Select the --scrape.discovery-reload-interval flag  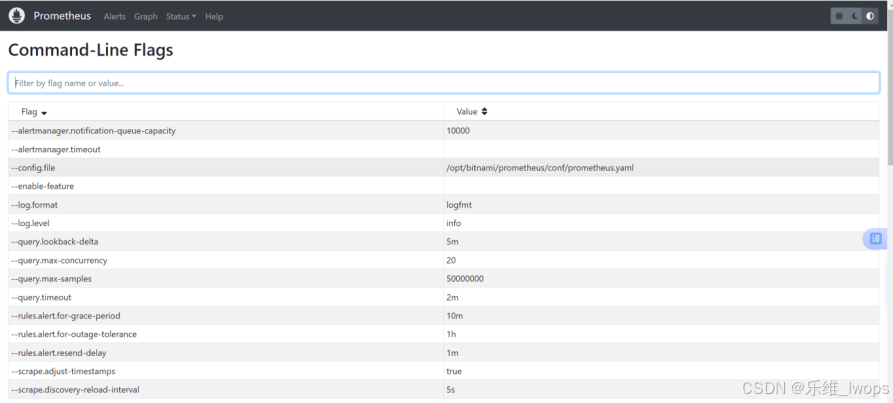(75, 390)
